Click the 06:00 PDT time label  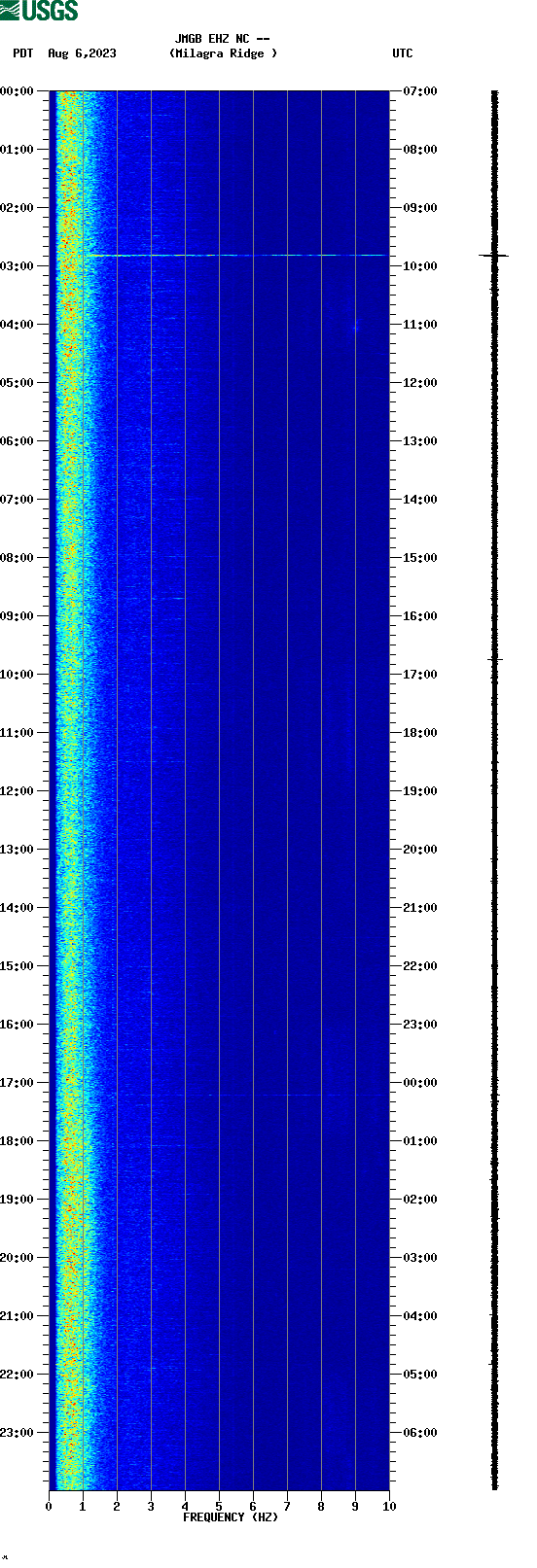(x=18, y=441)
